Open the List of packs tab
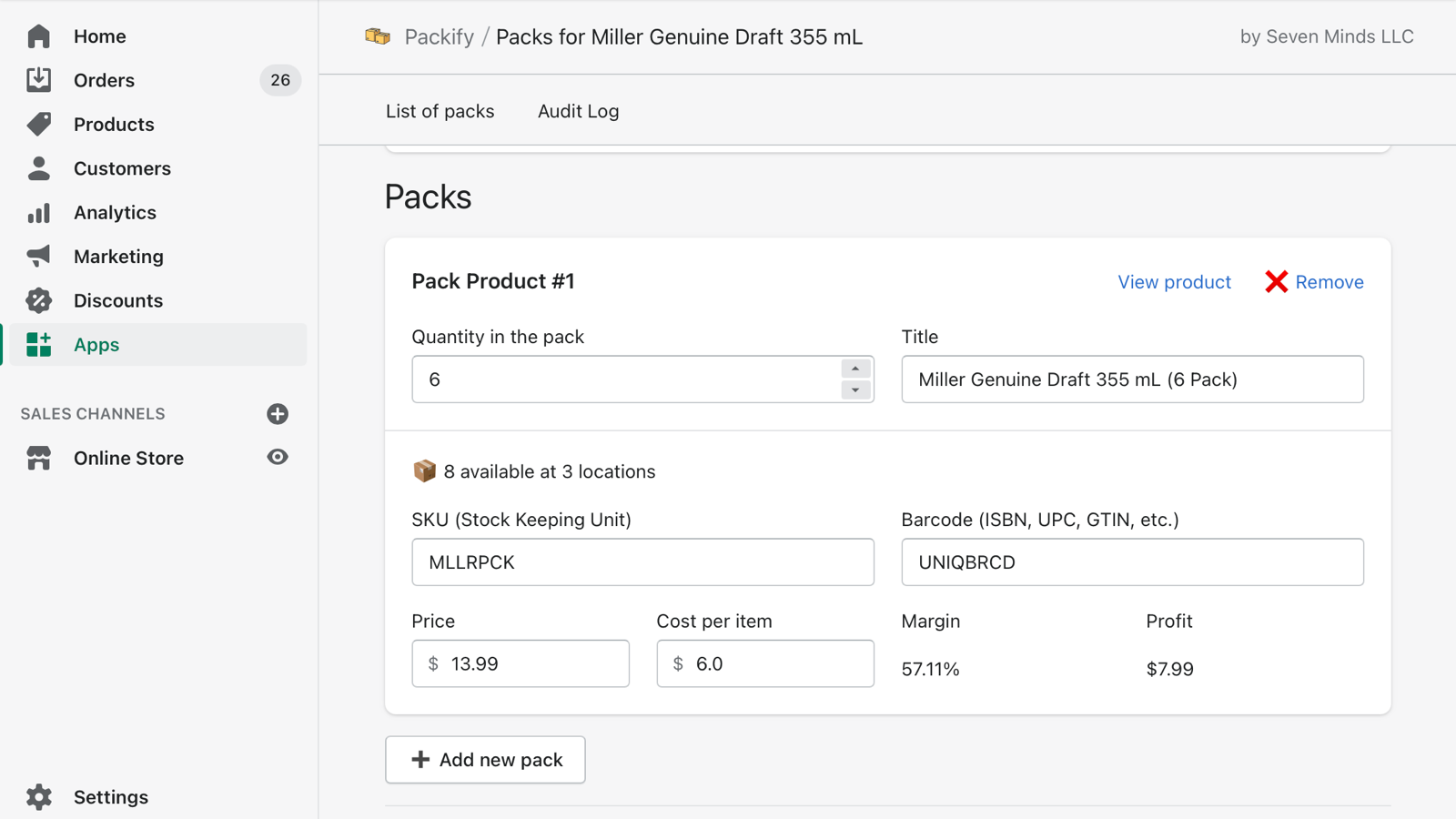 click(440, 111)
